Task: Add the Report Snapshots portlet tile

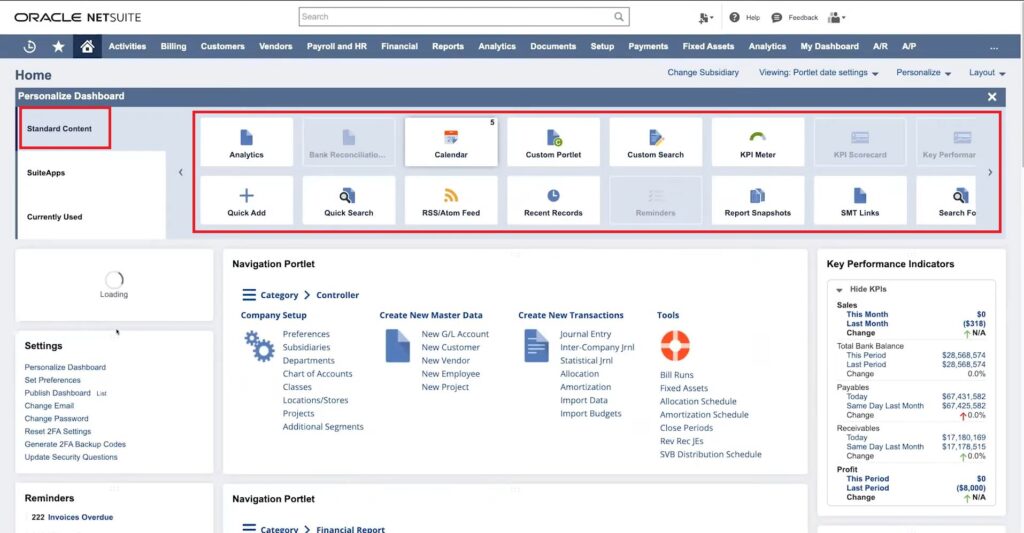Action: pos(758,201)
